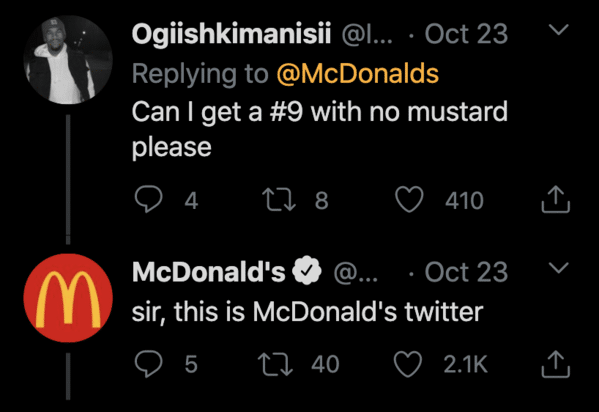Open dropdown chevron on McDonald's tweet

click(559, 267)
